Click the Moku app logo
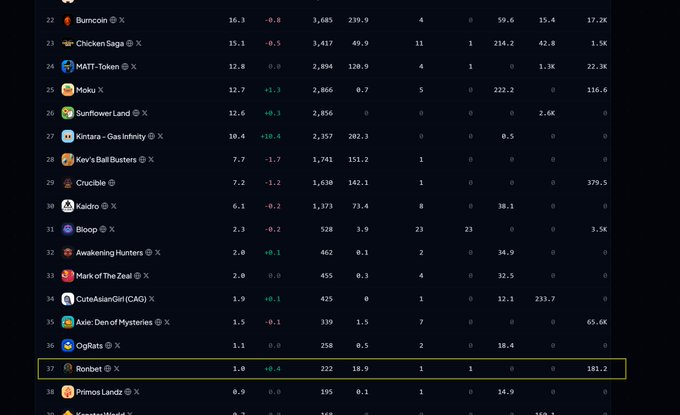 point(68,90)
